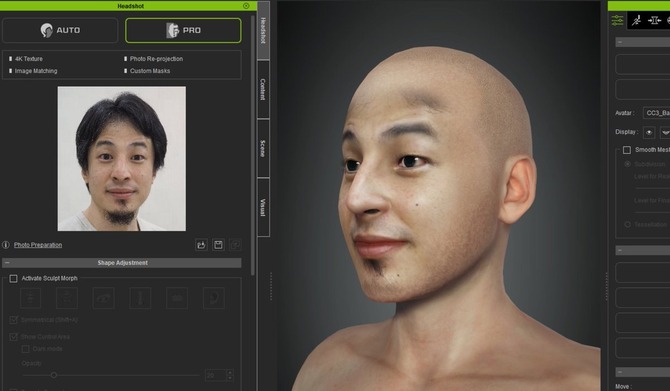
Task: Click the source photo thumbnail
Action: pos(122,159)
